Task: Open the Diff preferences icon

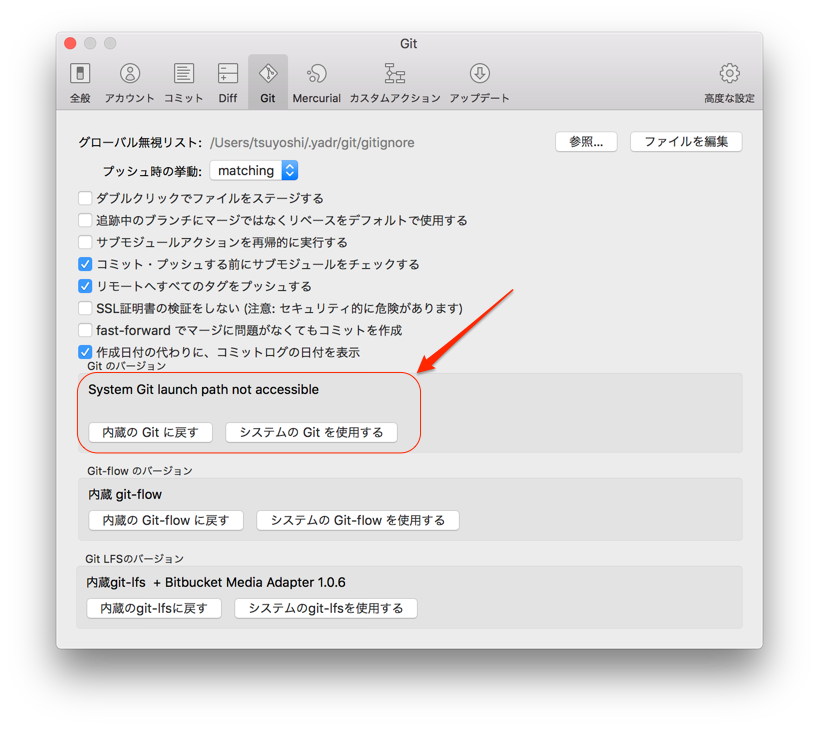Action: point(228,83)
